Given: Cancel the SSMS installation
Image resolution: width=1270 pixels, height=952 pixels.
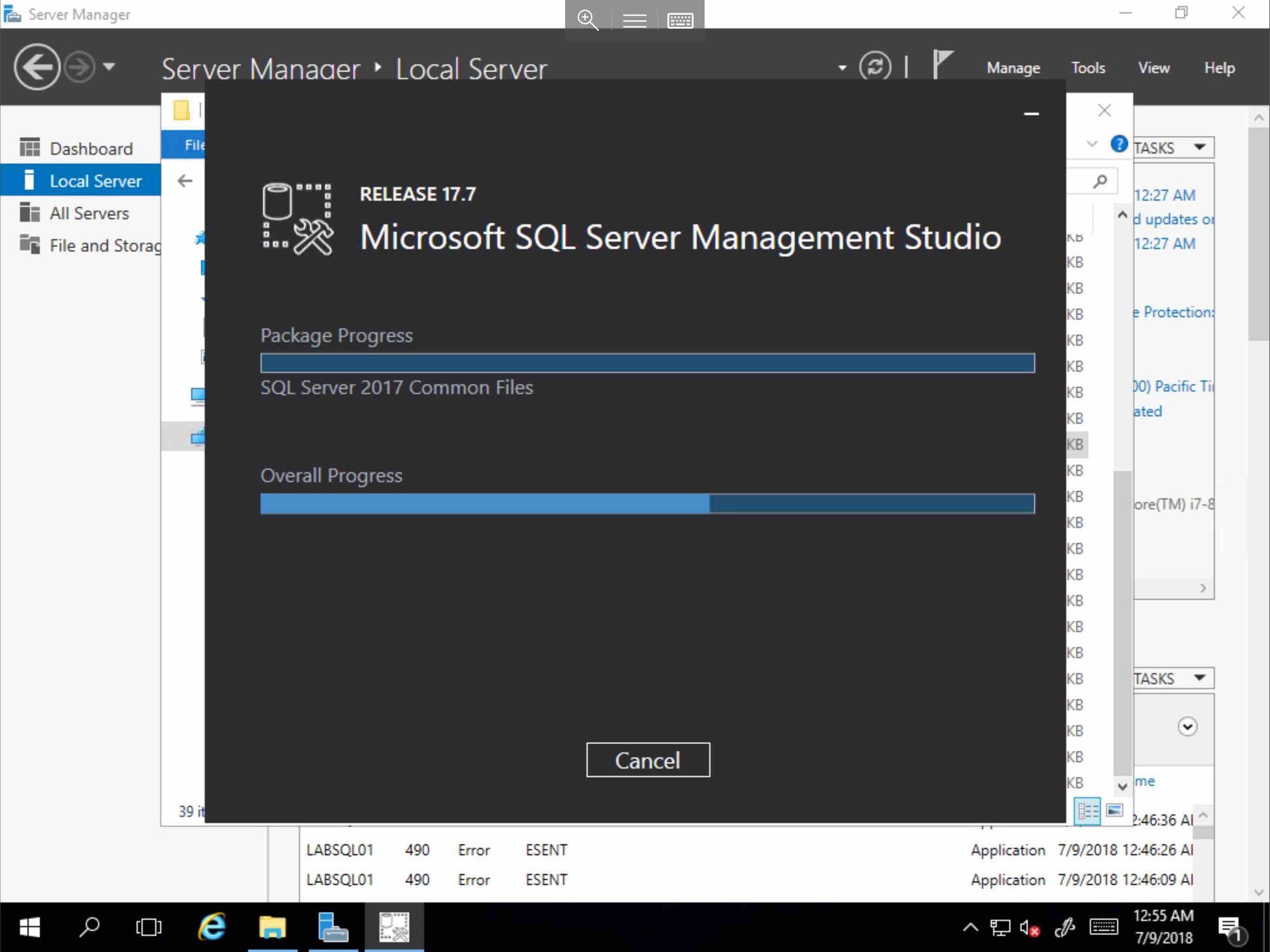Looking at the screenshot, I should click(x=648, y=760).
